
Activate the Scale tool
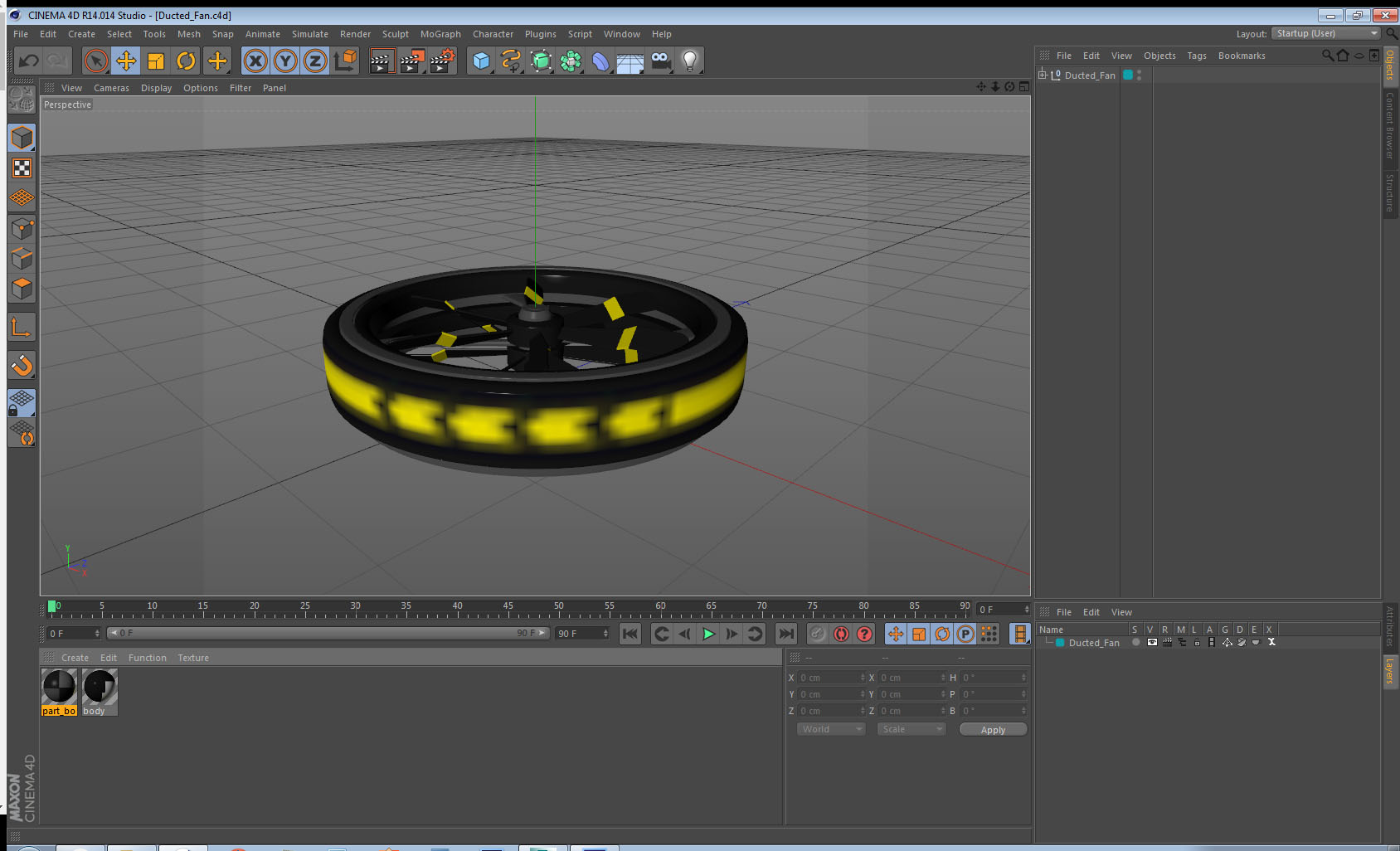tap(156, 61)
